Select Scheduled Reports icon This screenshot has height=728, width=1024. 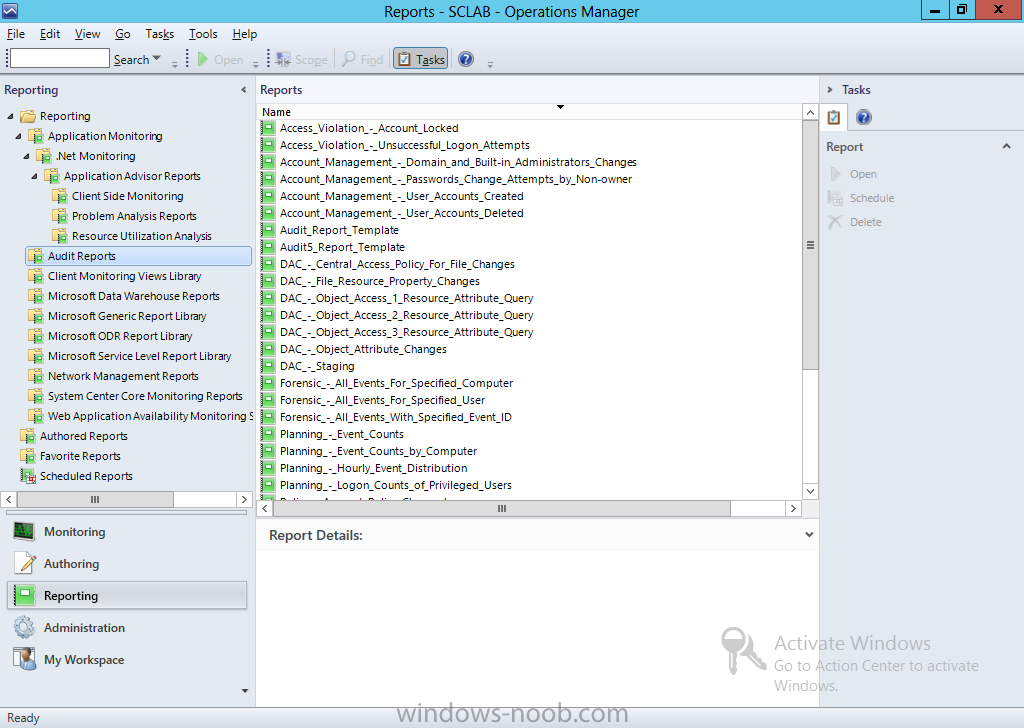(x=28, y=477)
